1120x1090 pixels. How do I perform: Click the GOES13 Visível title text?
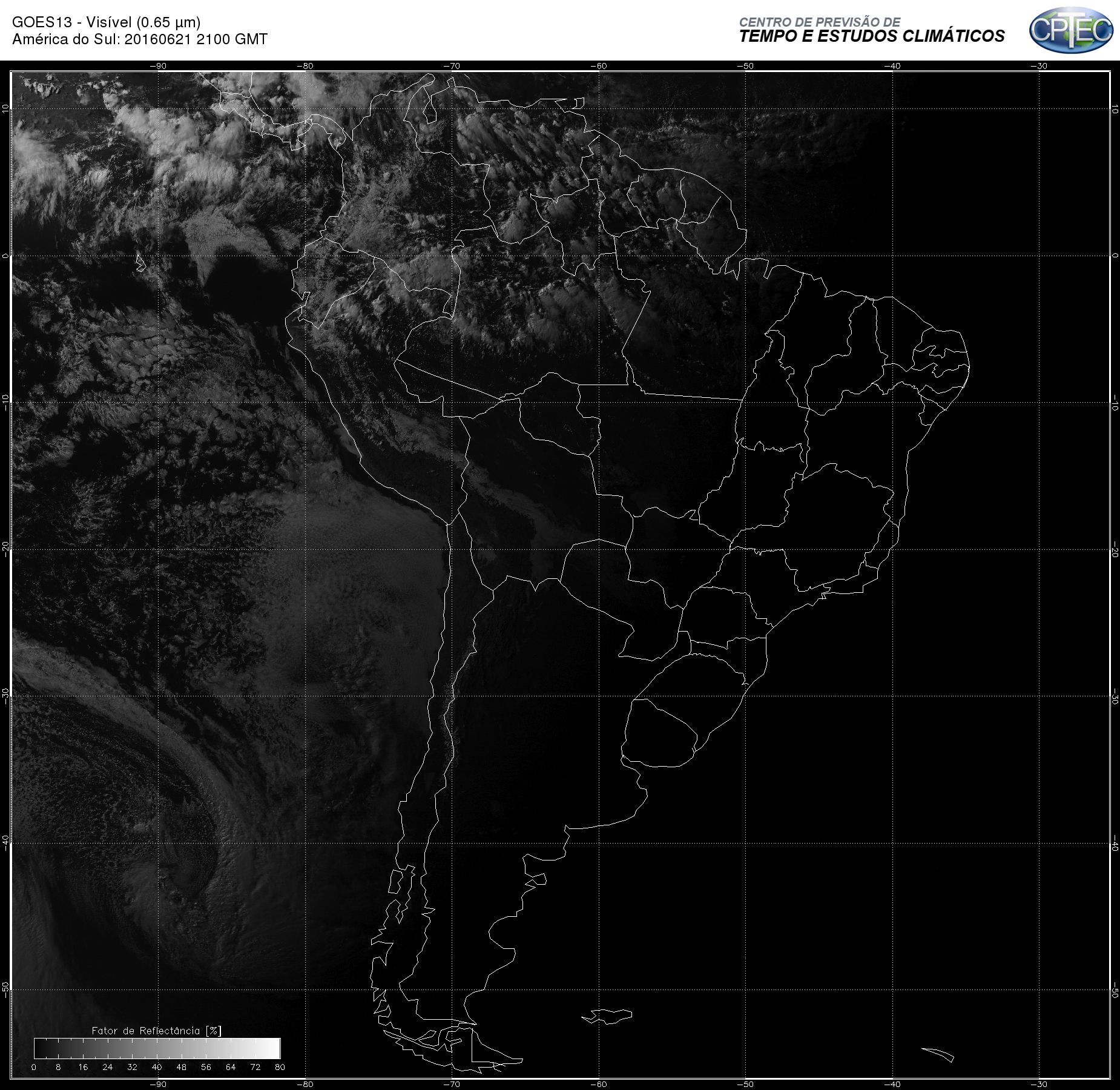(x=106, y=22)
